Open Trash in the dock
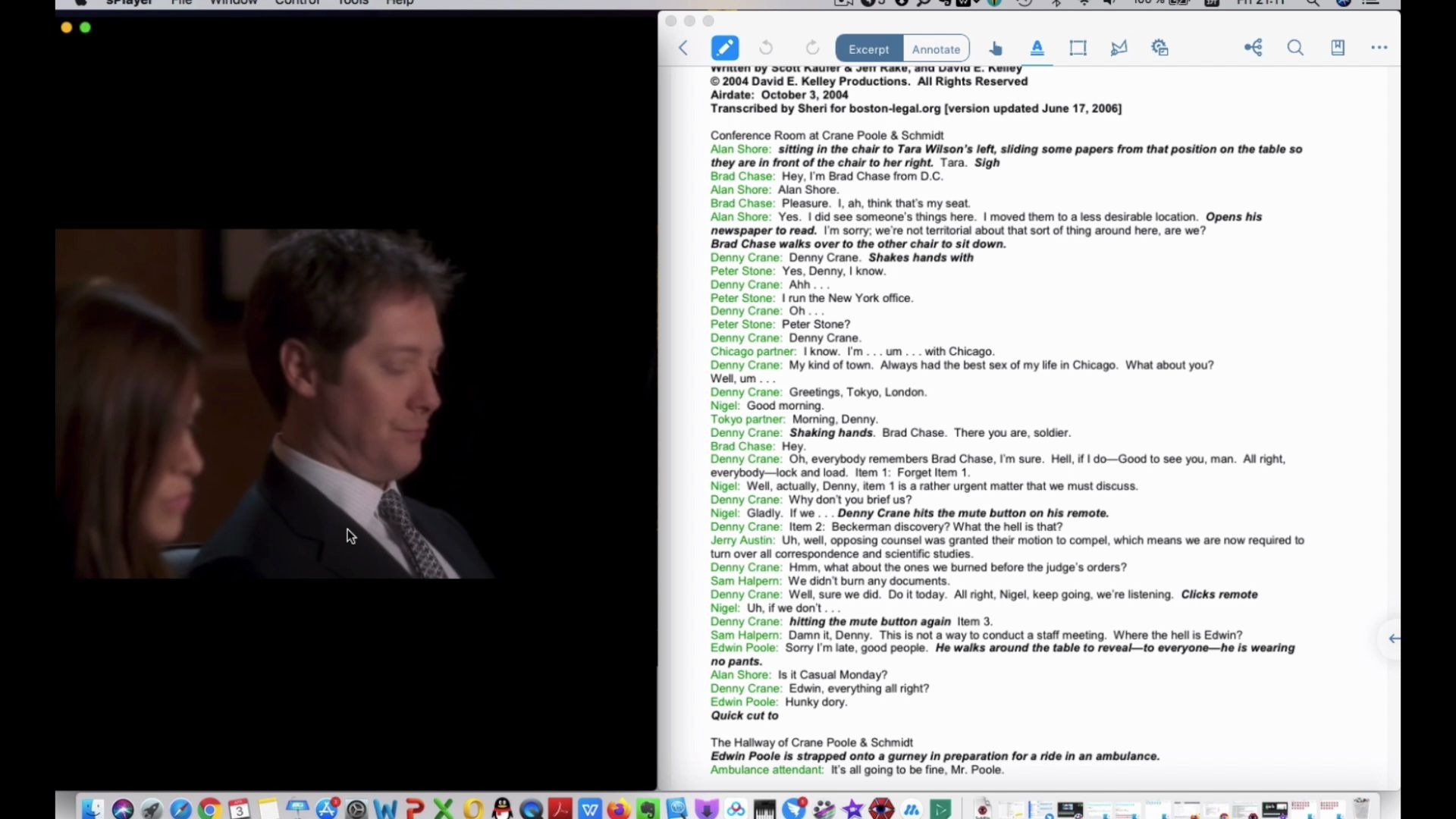This screenshot has height=819, width=1456. pyautogui.click(x=1361, y=809)
